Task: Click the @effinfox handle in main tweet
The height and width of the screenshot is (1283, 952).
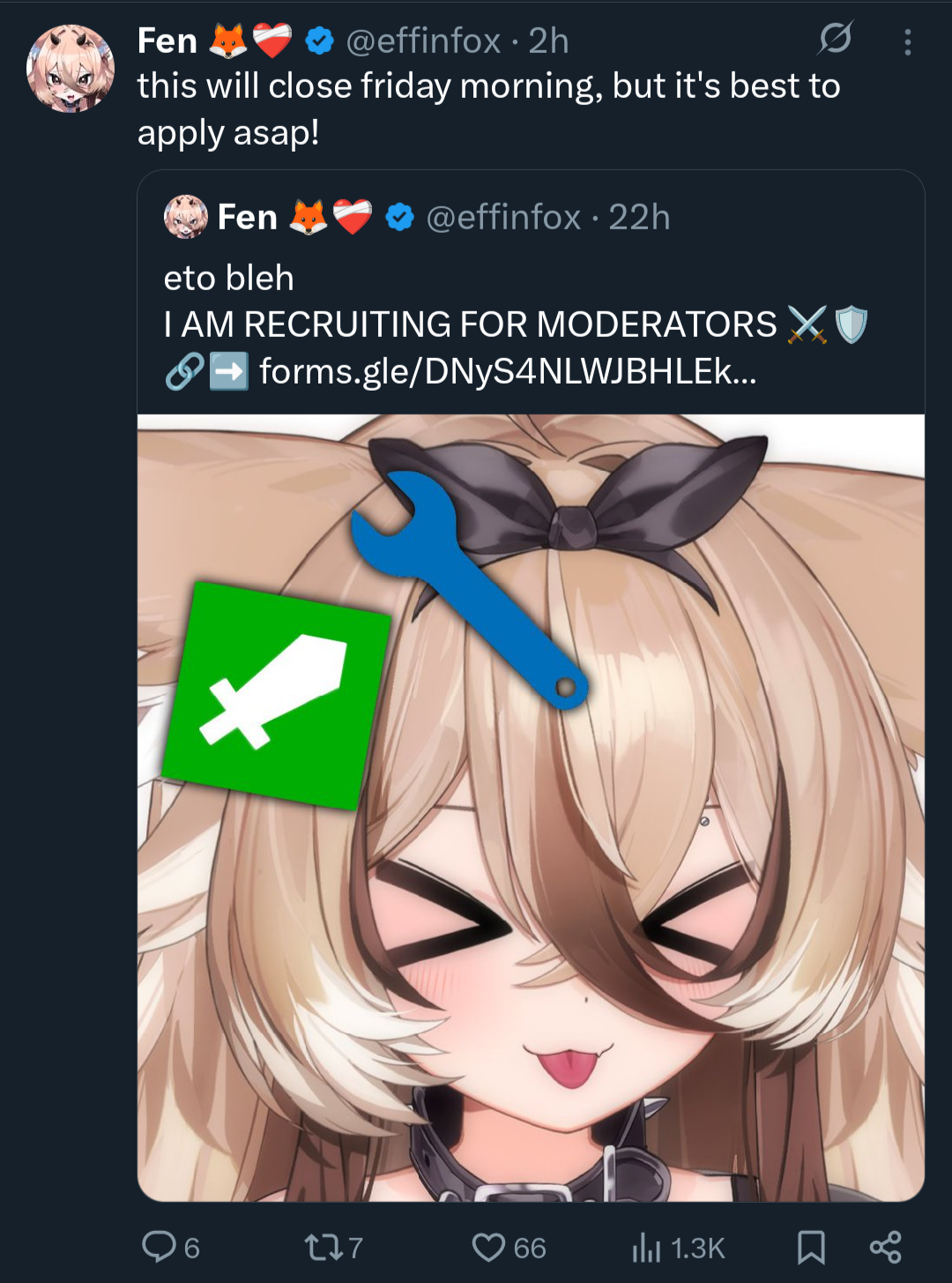Action: (x=423, y=41)
